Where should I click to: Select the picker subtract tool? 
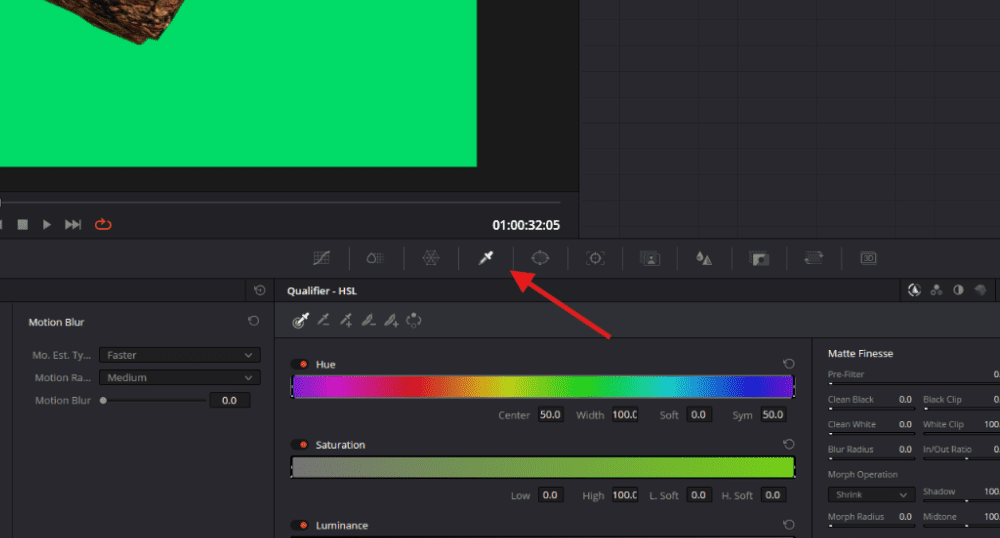(324, 320)
